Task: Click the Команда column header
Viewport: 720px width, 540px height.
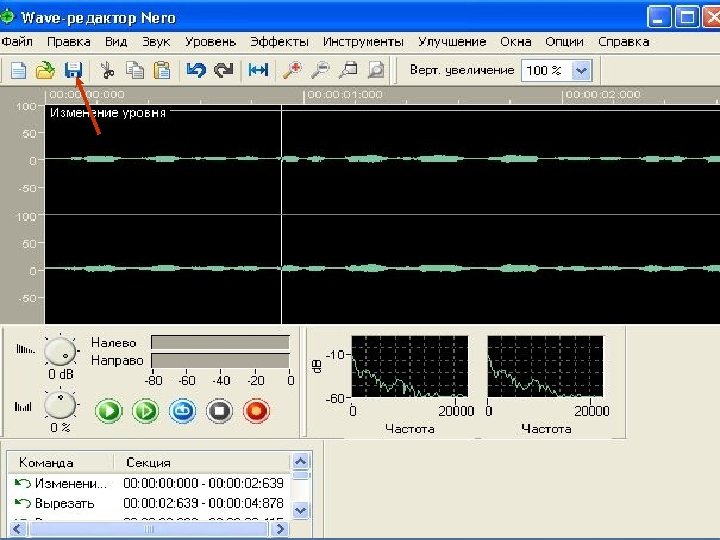Action: [45, 462]
